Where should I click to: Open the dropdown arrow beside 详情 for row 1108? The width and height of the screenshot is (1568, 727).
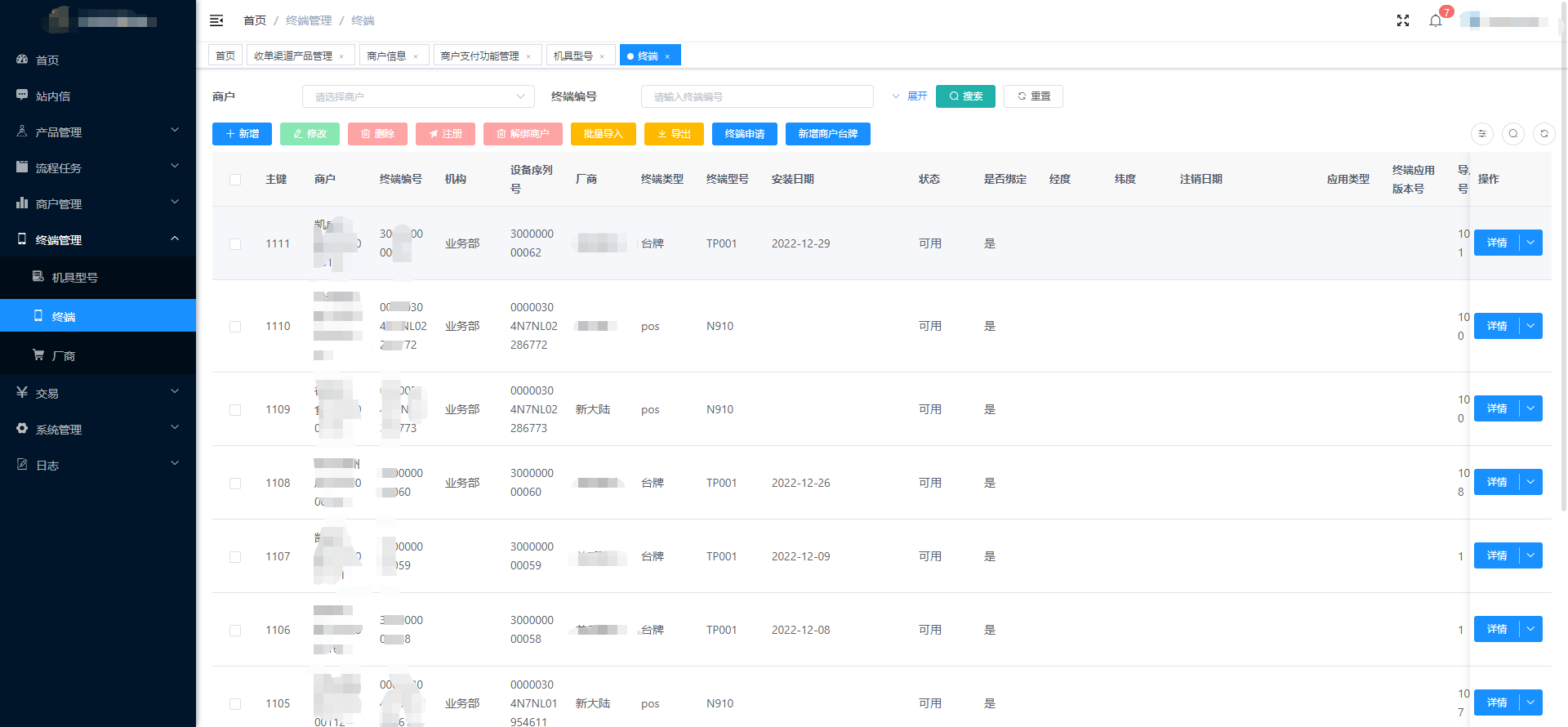click(1530, 482)
